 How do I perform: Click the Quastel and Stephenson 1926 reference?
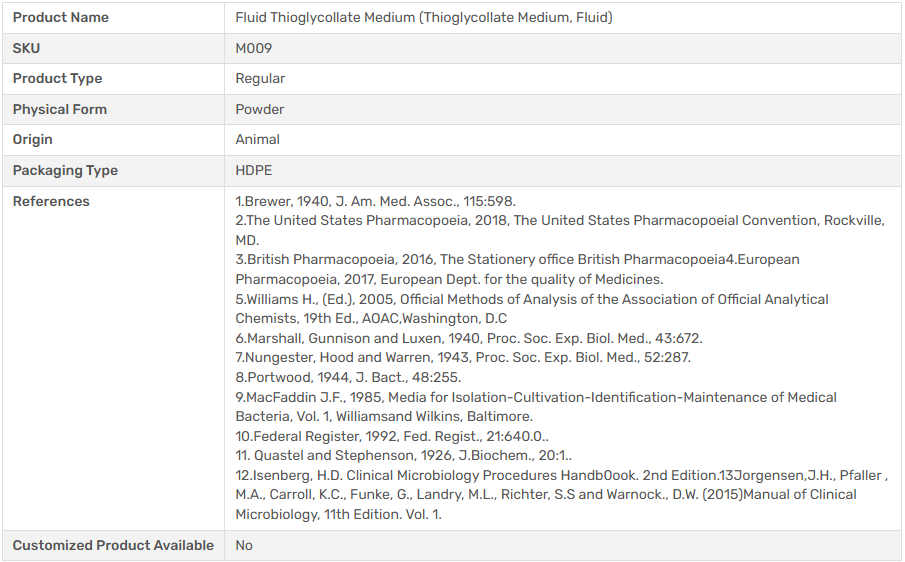click(404, 456)
